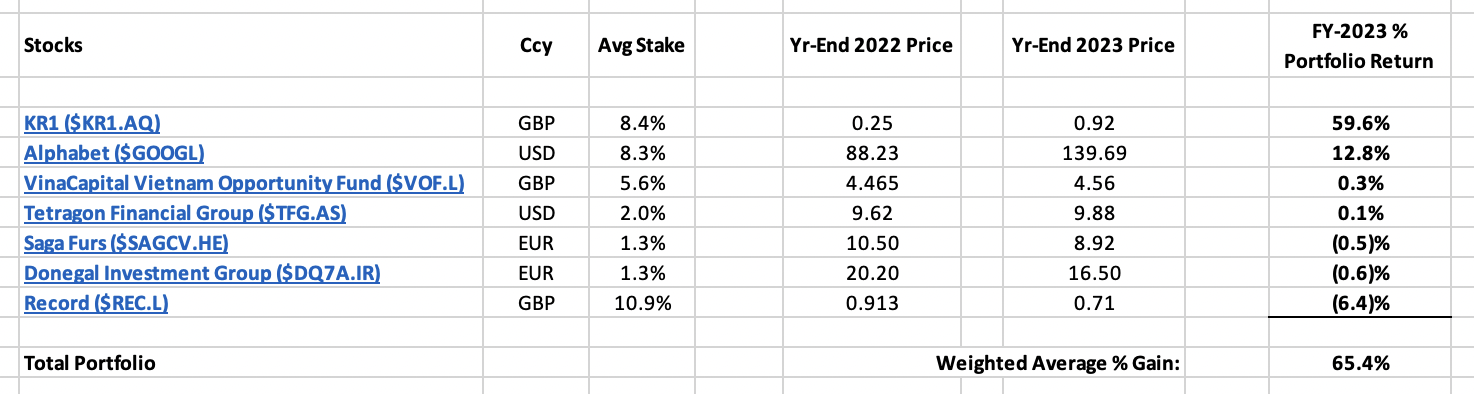Select the Ccy column header cell
The height and width of the screenshot is (394, 1474).
[537, 46]
